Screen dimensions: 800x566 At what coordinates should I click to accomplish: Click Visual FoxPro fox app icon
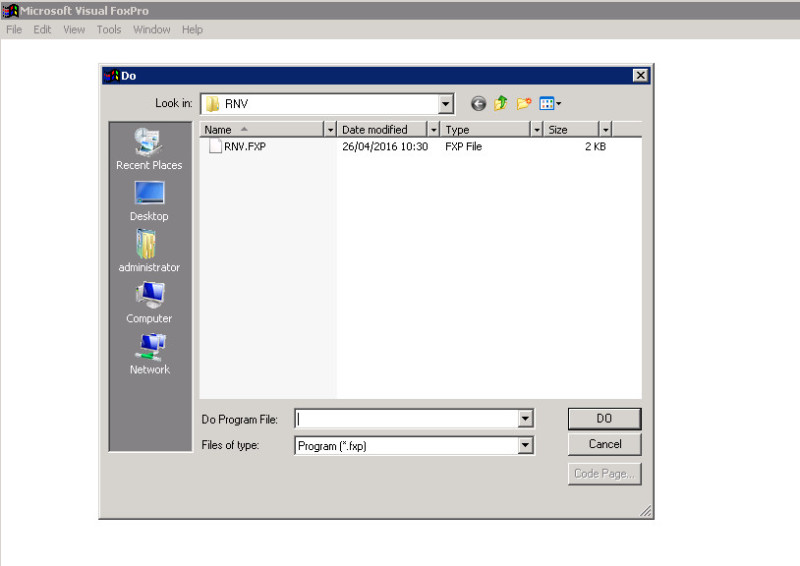click(10, 10)
